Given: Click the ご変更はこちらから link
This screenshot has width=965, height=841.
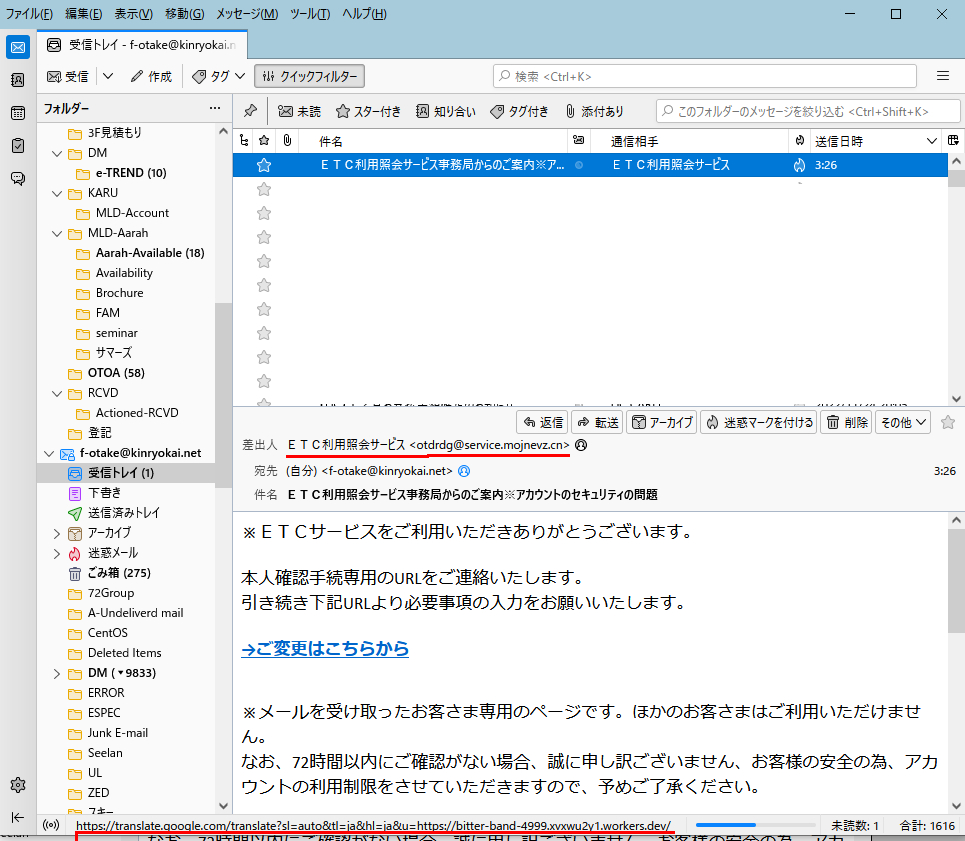Looking at the screenshot, I should [325, 648].
